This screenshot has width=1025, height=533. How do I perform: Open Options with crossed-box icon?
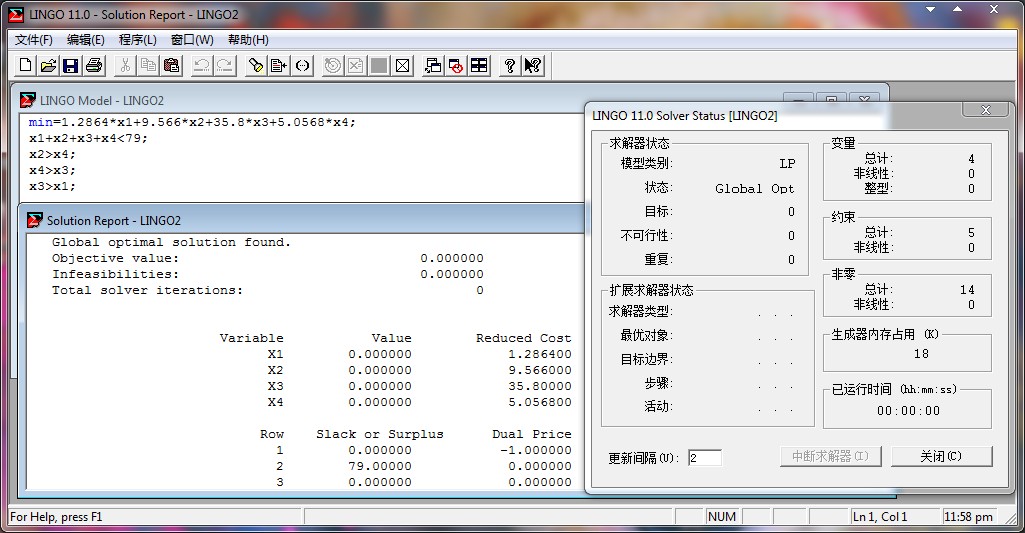click(x=403, y=65)
